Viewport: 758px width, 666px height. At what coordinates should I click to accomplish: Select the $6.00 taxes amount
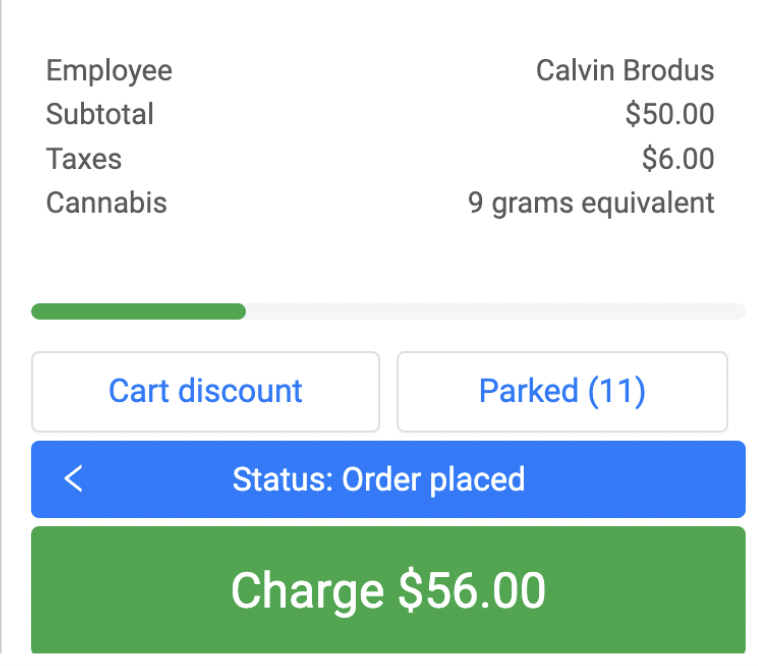pyautogui.click(x=678, y=159)
